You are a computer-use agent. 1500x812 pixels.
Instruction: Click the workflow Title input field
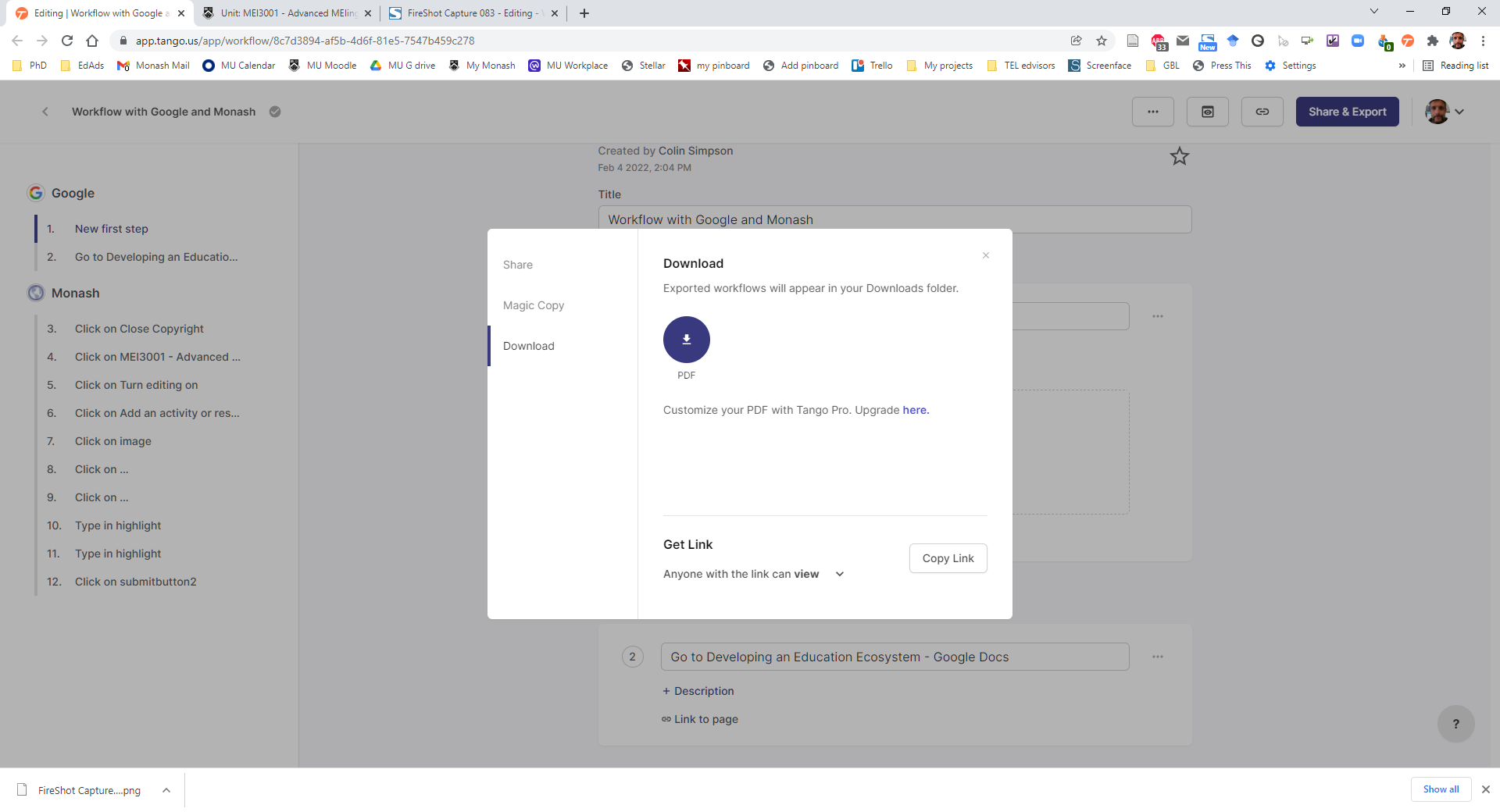(x=895, y=219)
